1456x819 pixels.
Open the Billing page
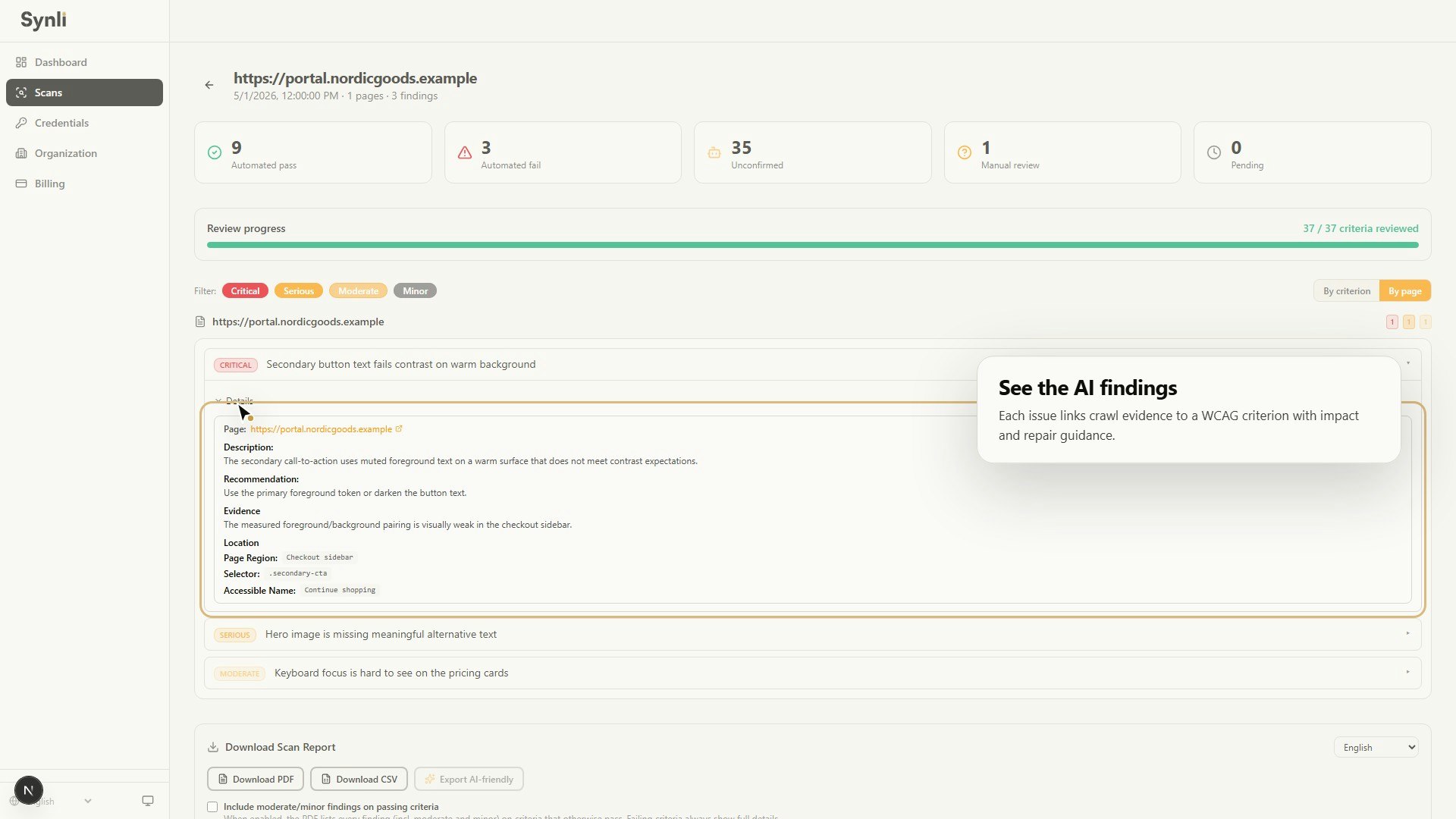[x=84, y=184]
